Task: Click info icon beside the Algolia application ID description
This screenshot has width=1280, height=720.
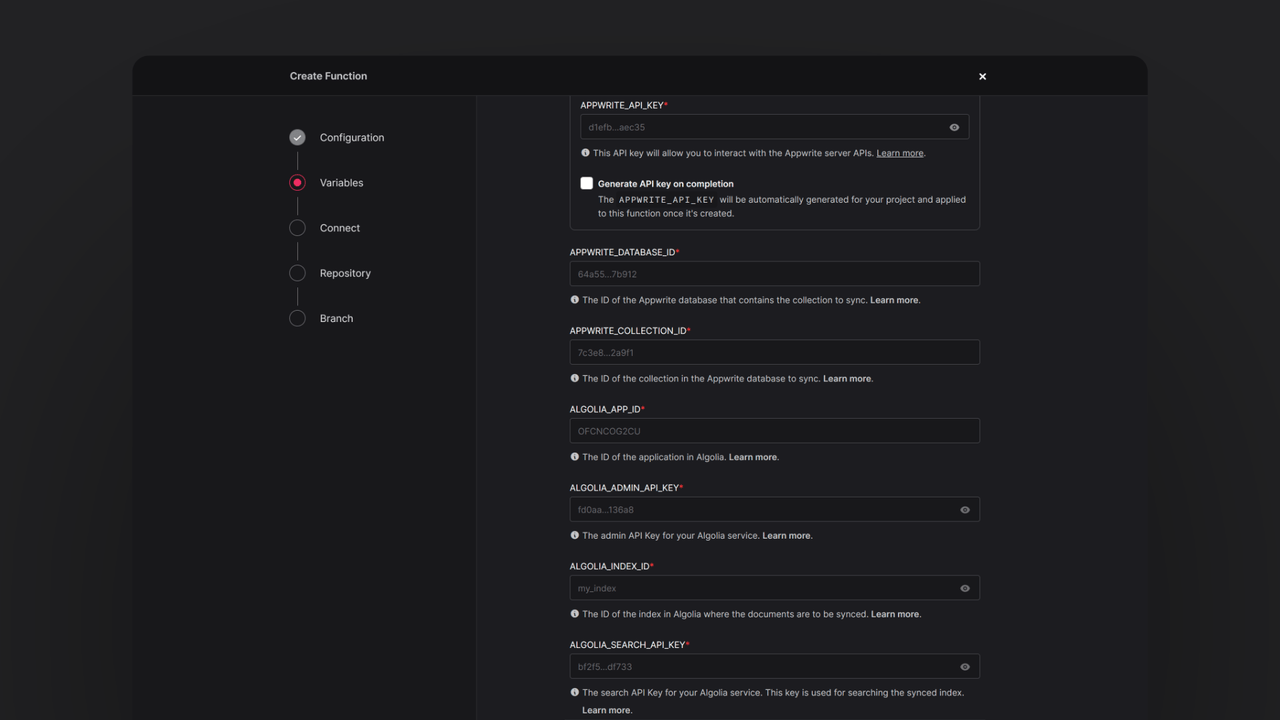Action: coord(574,457)
